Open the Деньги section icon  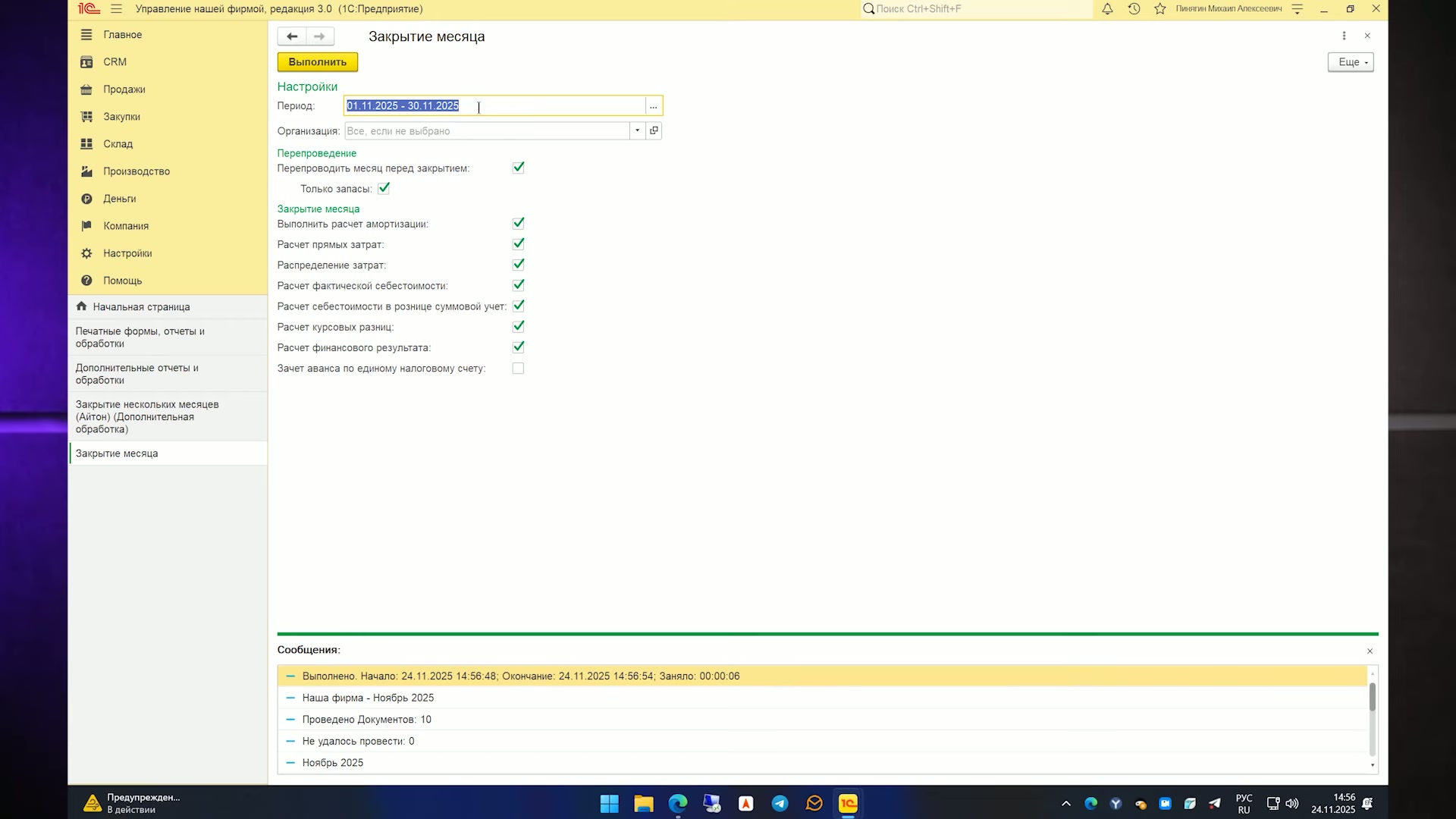[x=86, y=199]
